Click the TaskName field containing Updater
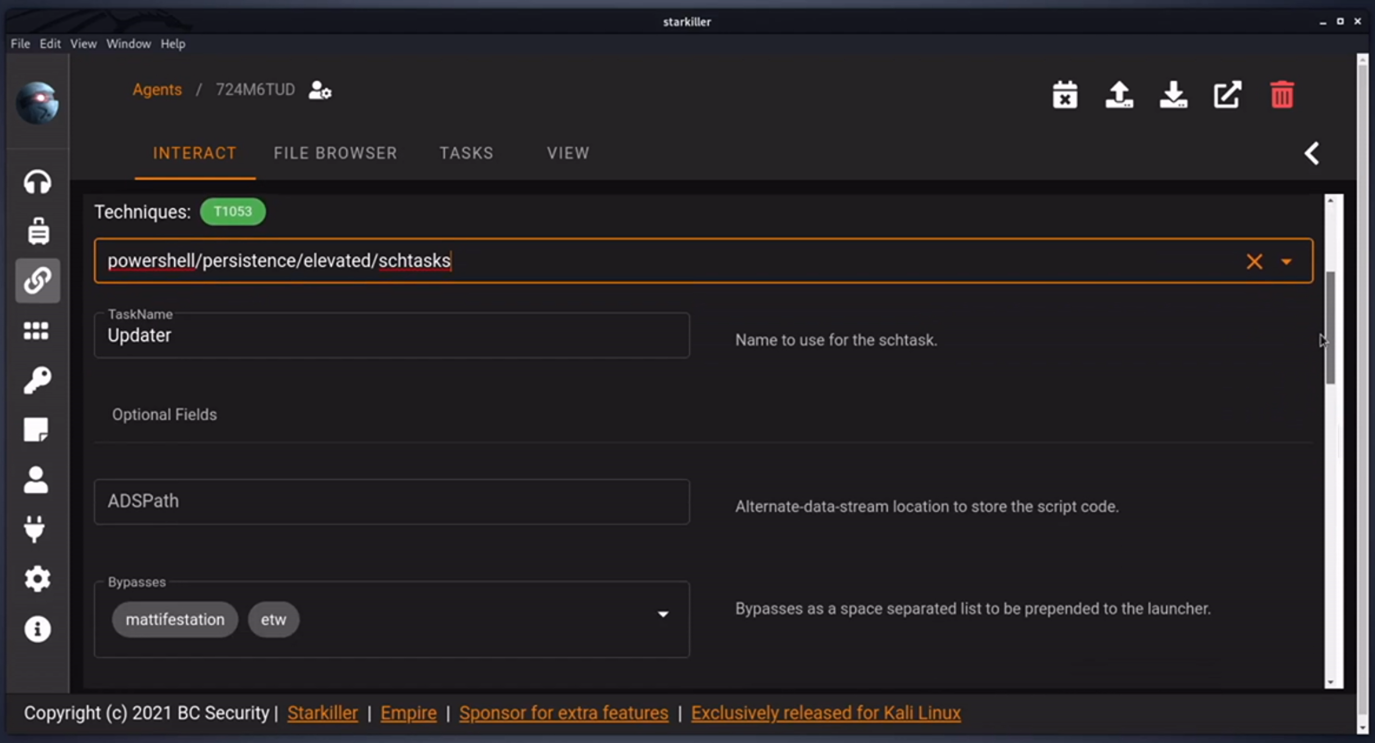The width and height of the screenshot is (1375, 743). click(392, 336)
